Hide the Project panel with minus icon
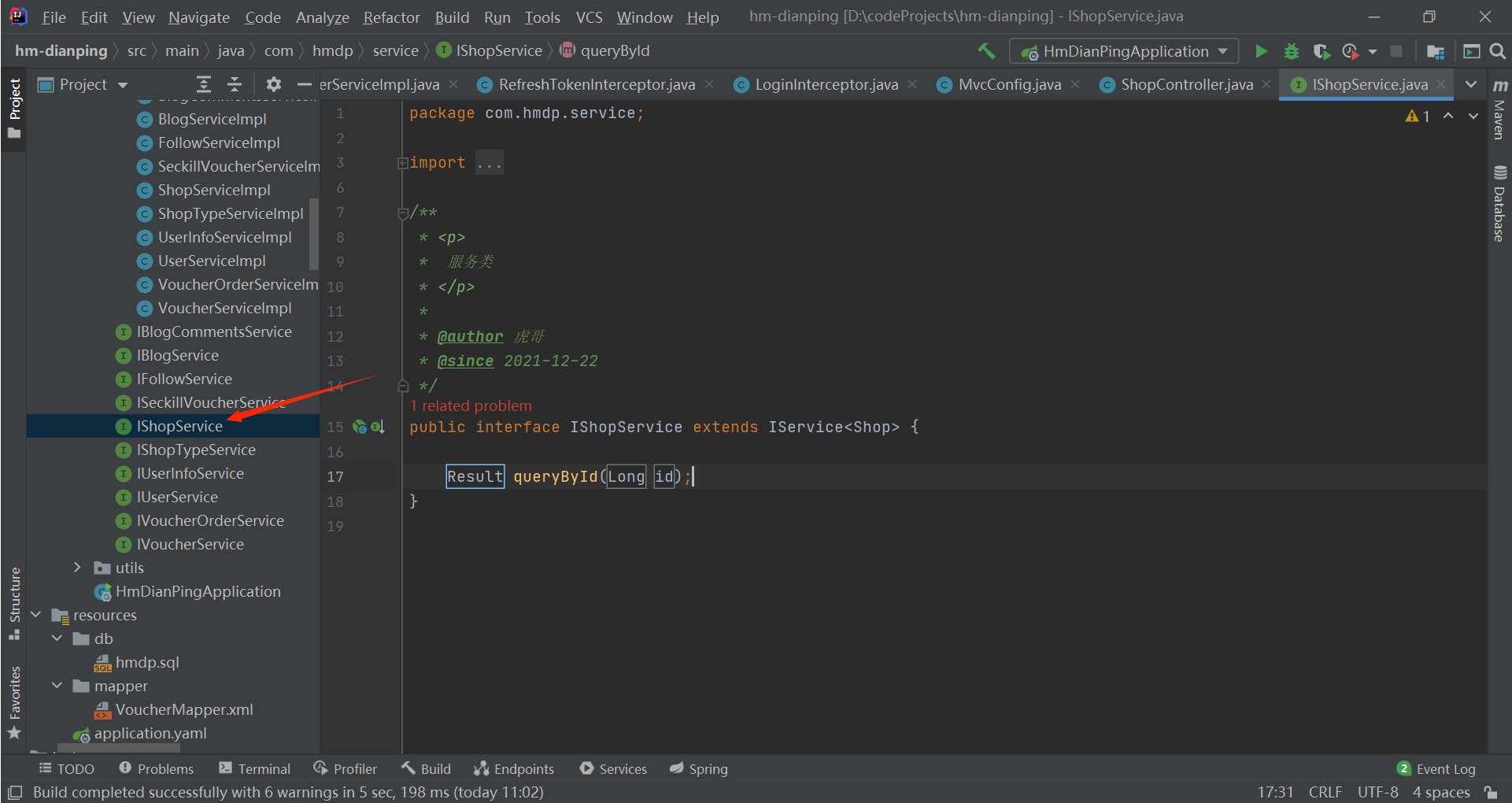Screen dimensions: 1512x803 pyautogui.click(x=304, y=84)
